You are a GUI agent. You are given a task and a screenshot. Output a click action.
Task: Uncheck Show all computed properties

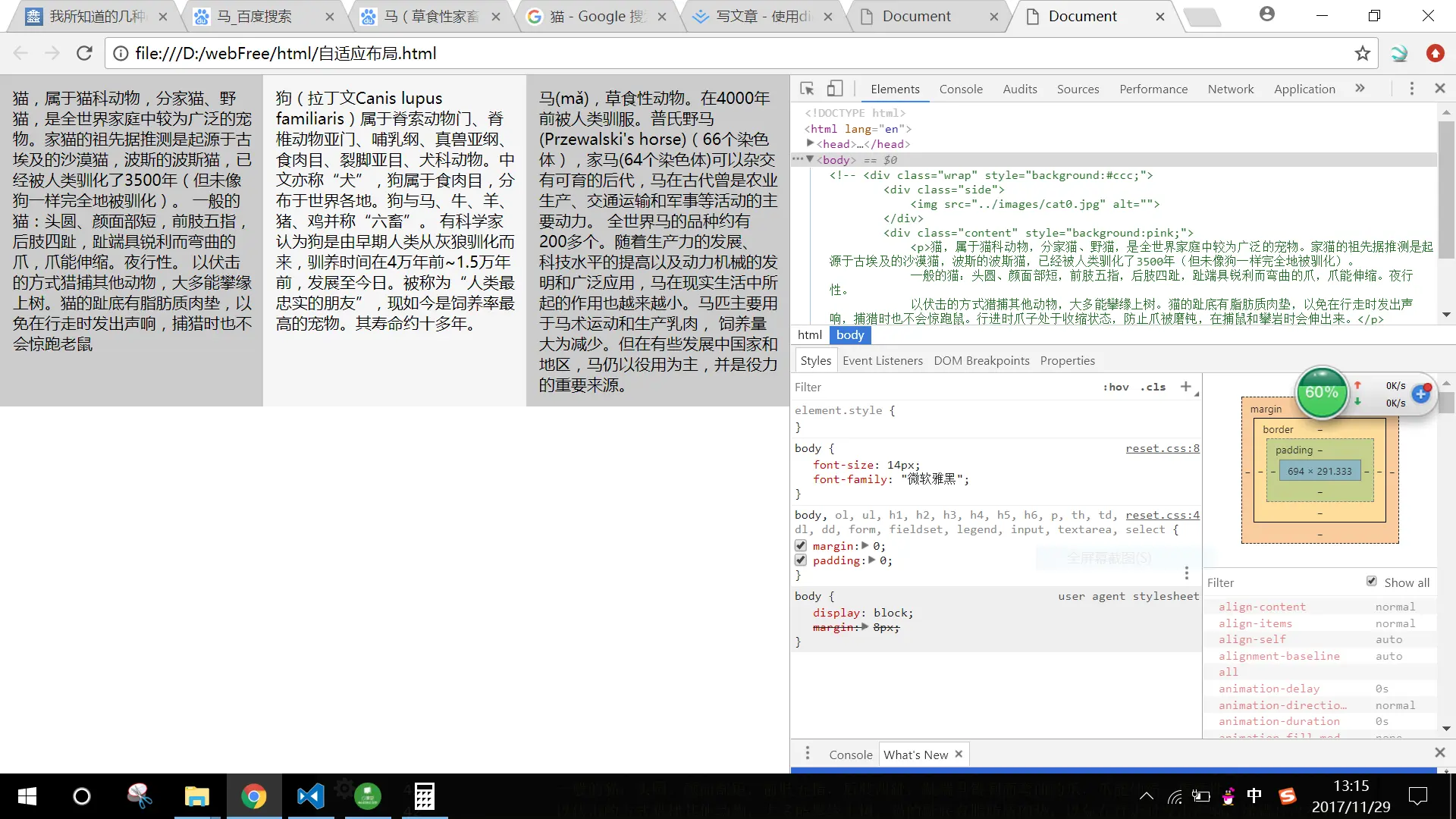pyautogui.click(x=1372, y=582)
